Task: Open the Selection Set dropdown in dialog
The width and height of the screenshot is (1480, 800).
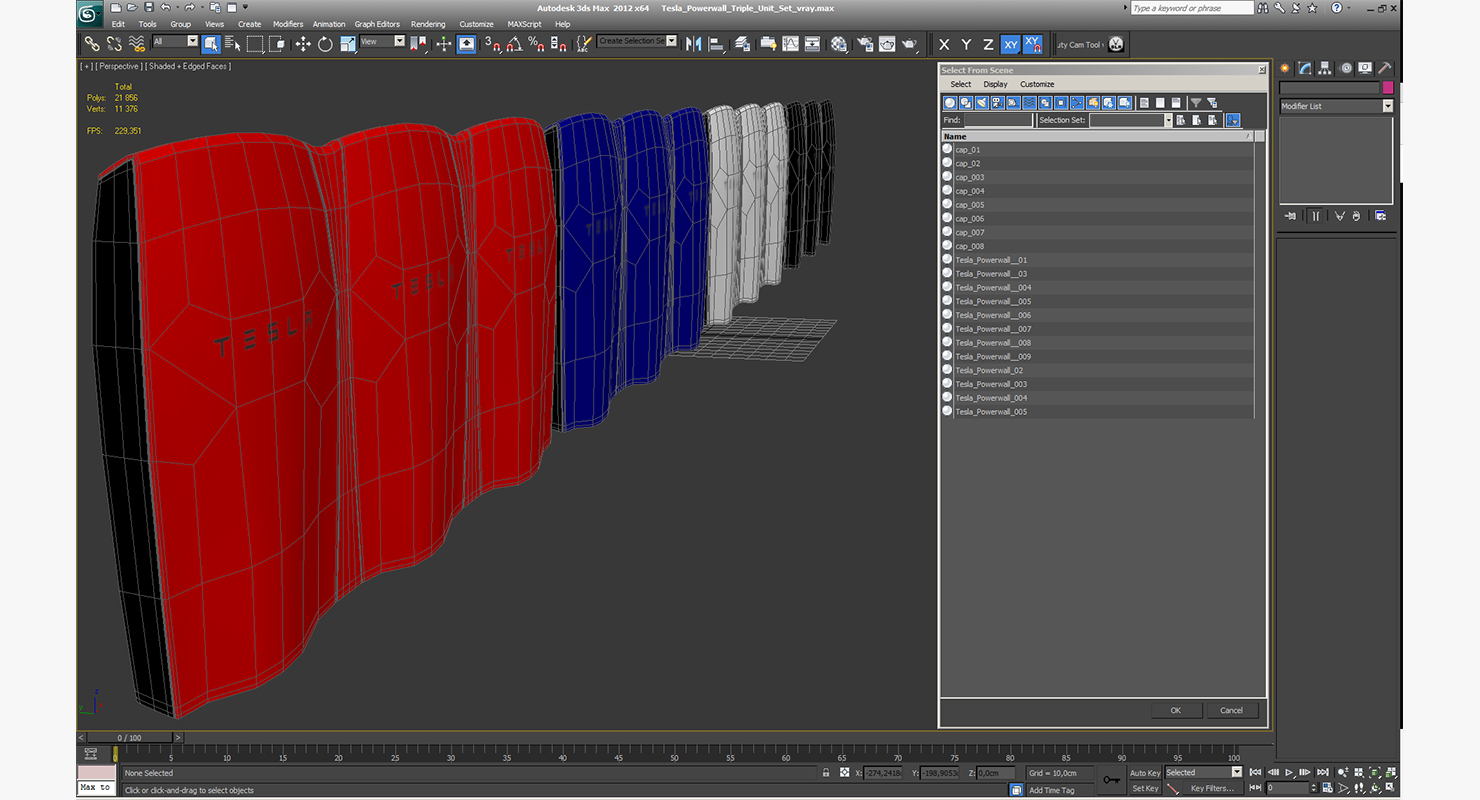Action: [x=1130, y=120]
